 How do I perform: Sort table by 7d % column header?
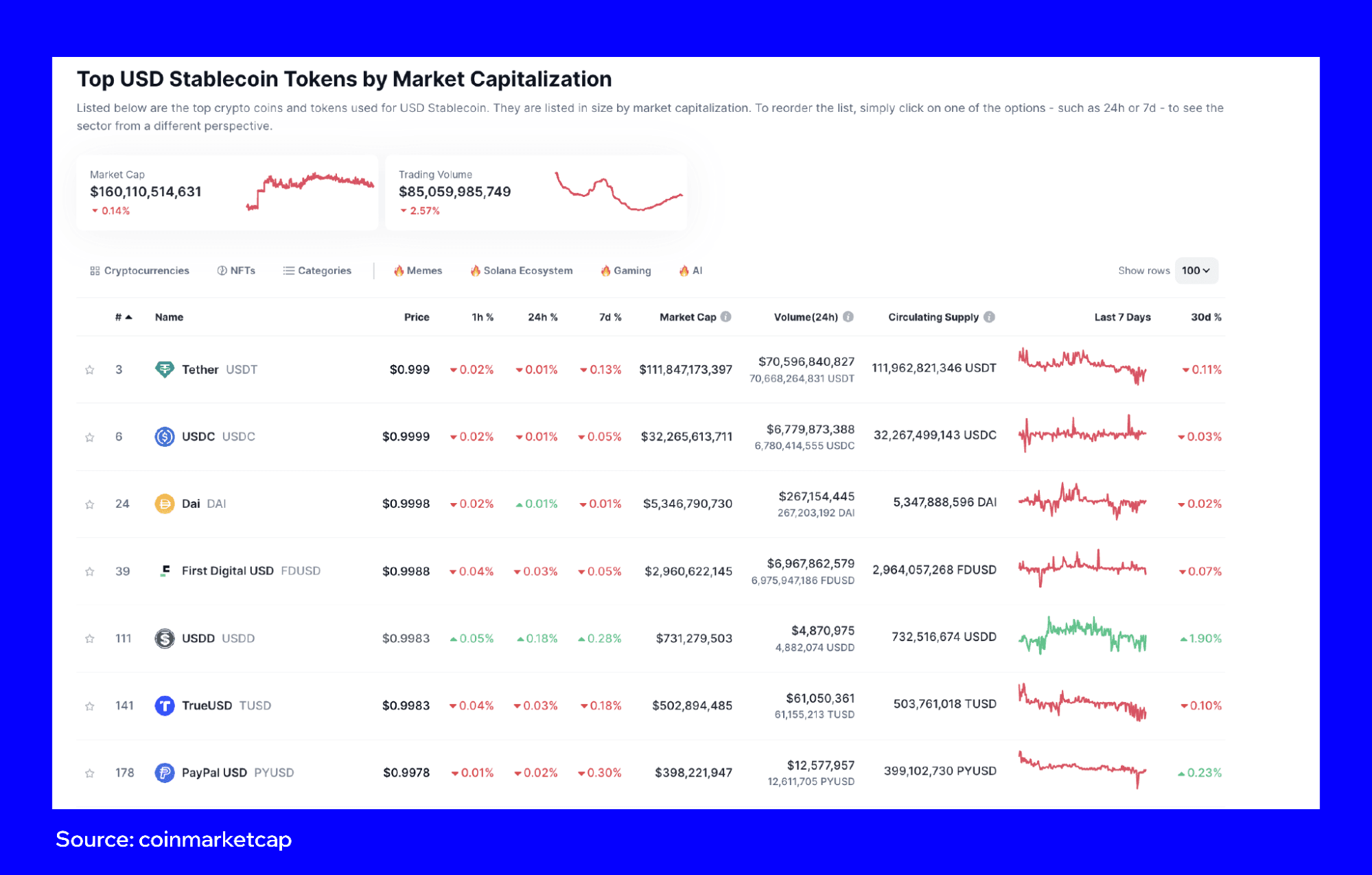point(610,317)
